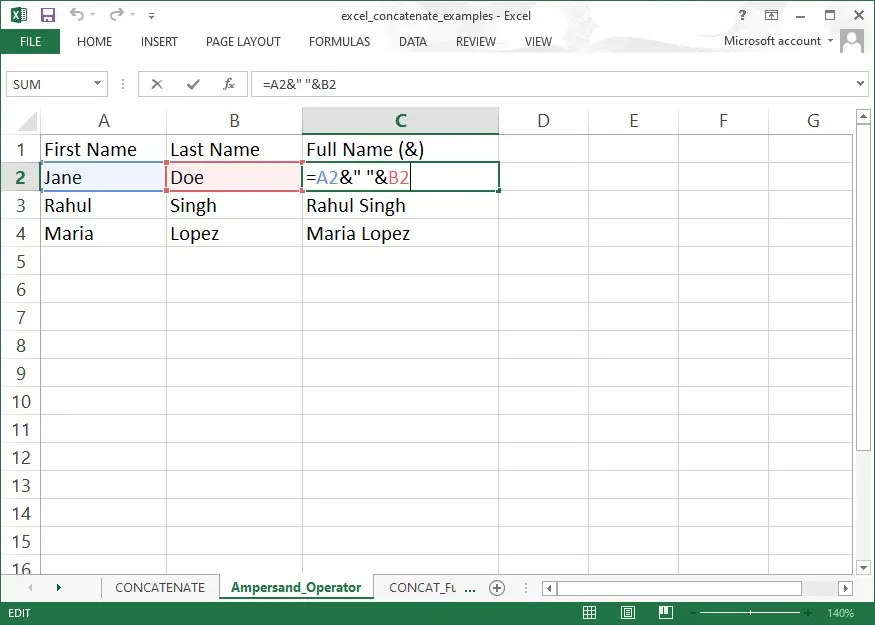Confirm the formula with the checkmark icon
This screenshot has width=875, height=625.
193,84
